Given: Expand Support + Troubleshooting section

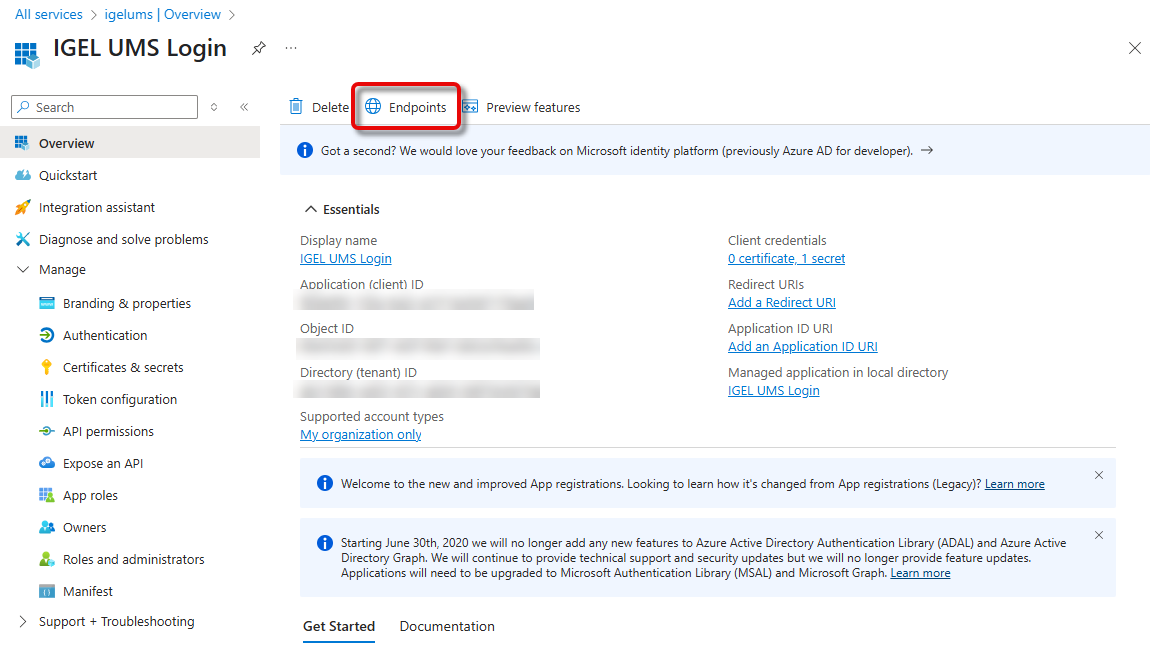Looking at the screenshot, I should click(x=23, y=621).
